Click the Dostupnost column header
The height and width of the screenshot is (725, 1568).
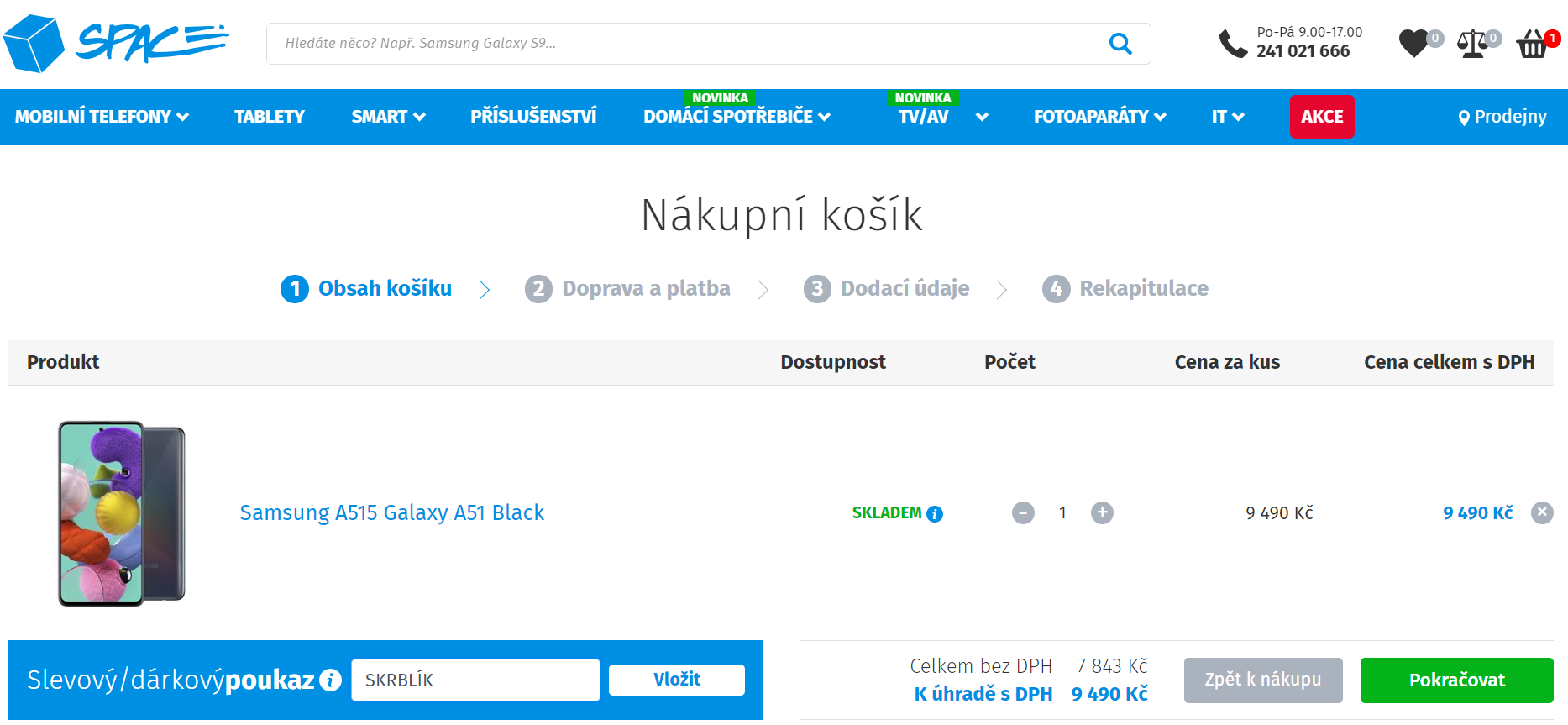coord(833,362)
